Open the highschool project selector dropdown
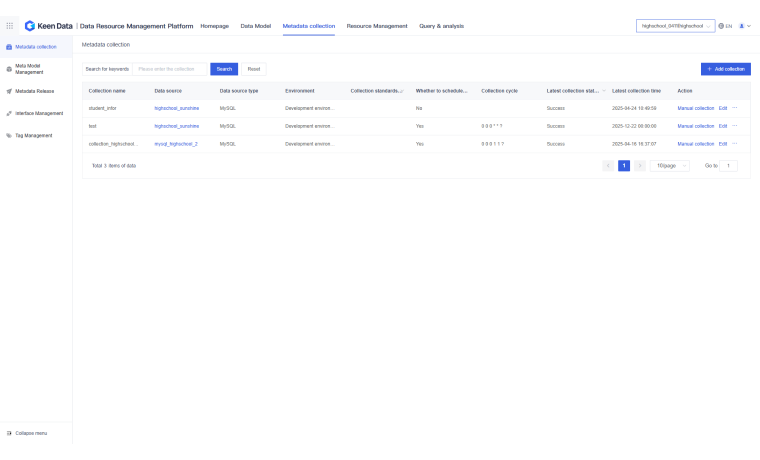 point(675,26)
